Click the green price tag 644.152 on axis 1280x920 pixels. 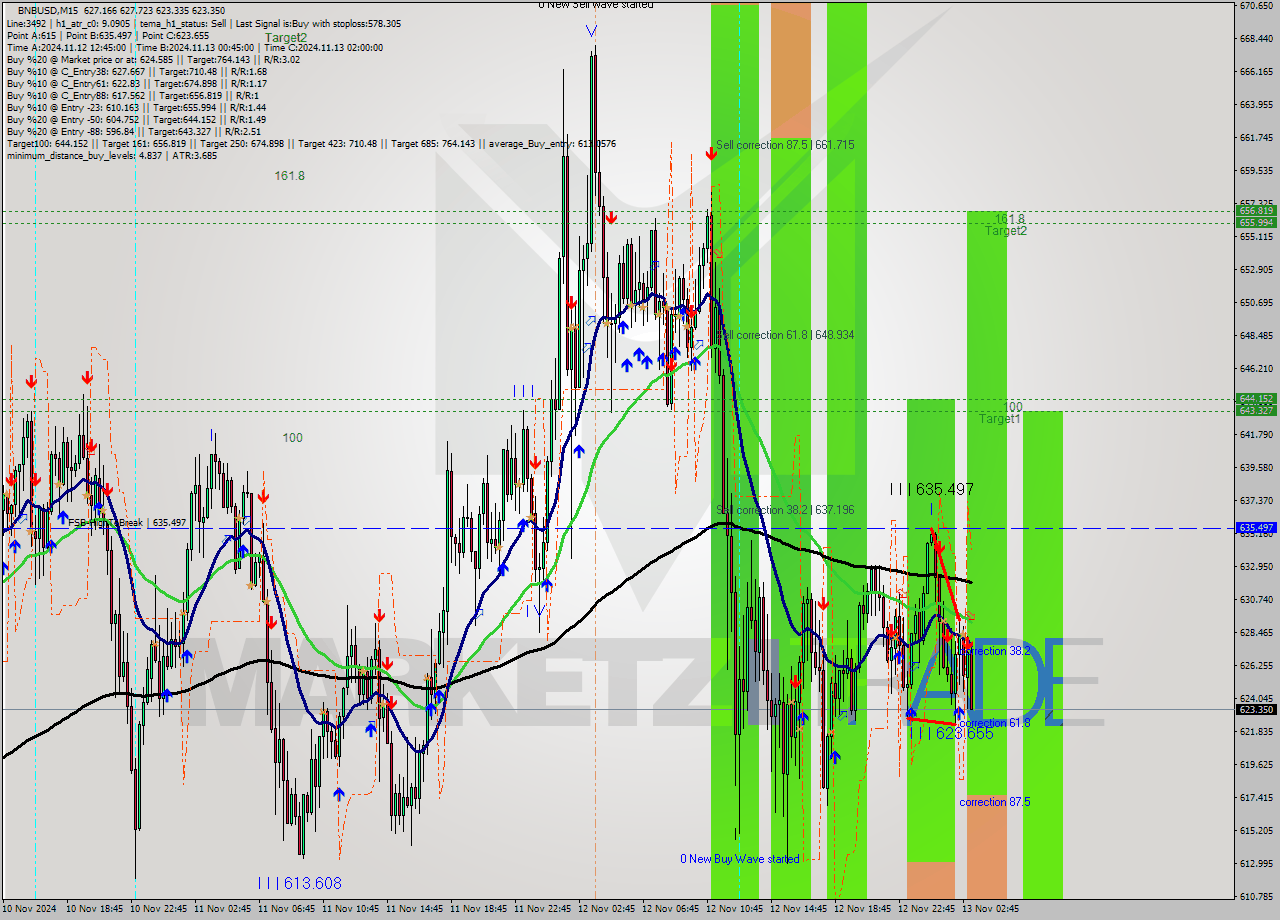pyautogui.click(x=1256, y=398)
